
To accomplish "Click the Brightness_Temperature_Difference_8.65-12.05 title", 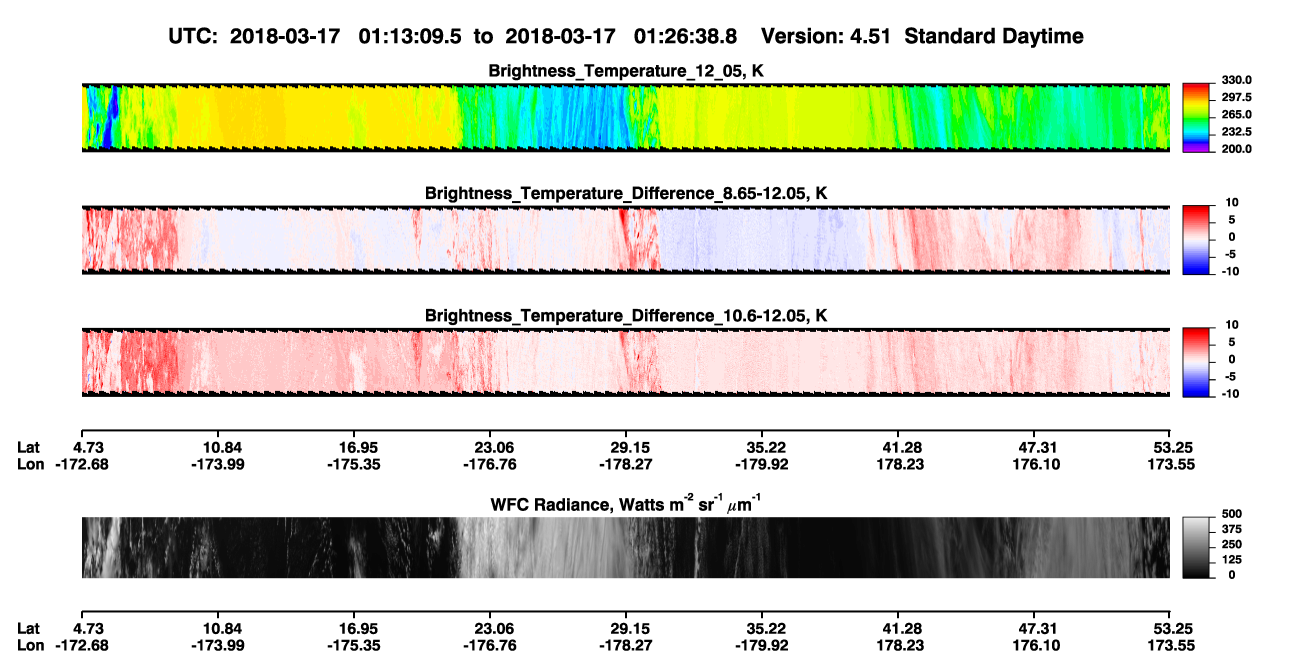I will 626,193.
